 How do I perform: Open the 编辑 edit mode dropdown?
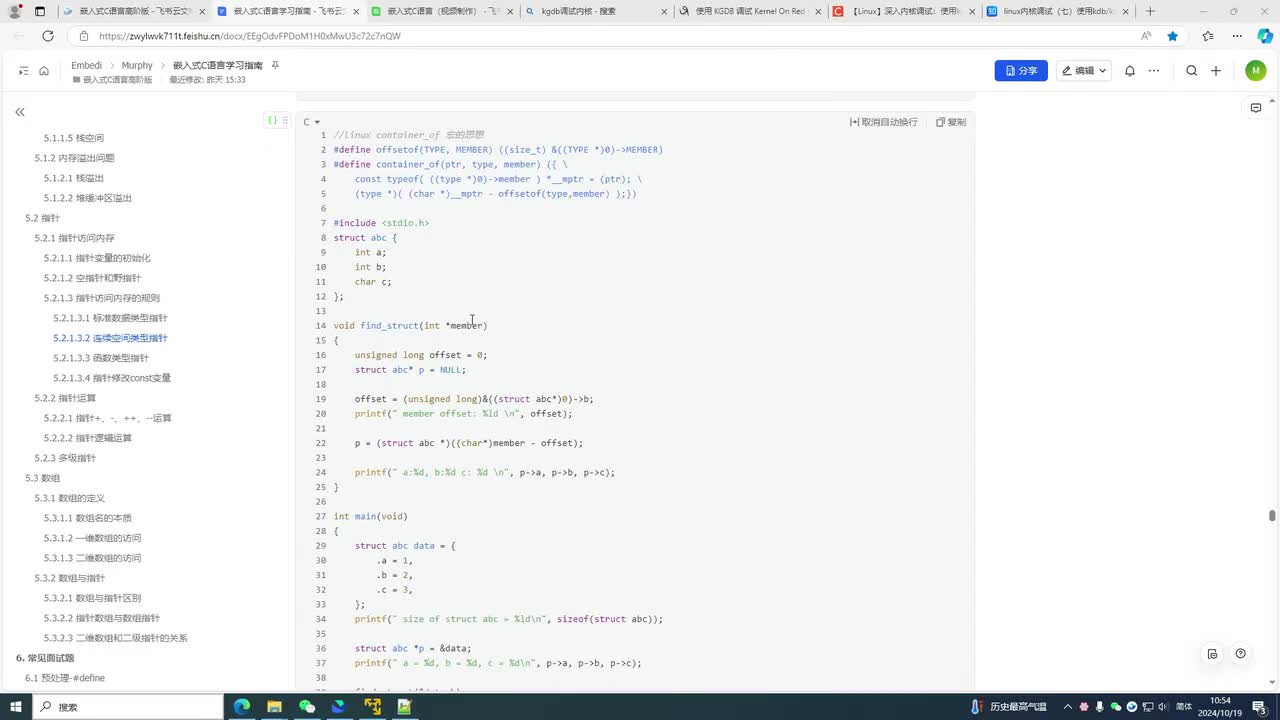pos(1084,71)
